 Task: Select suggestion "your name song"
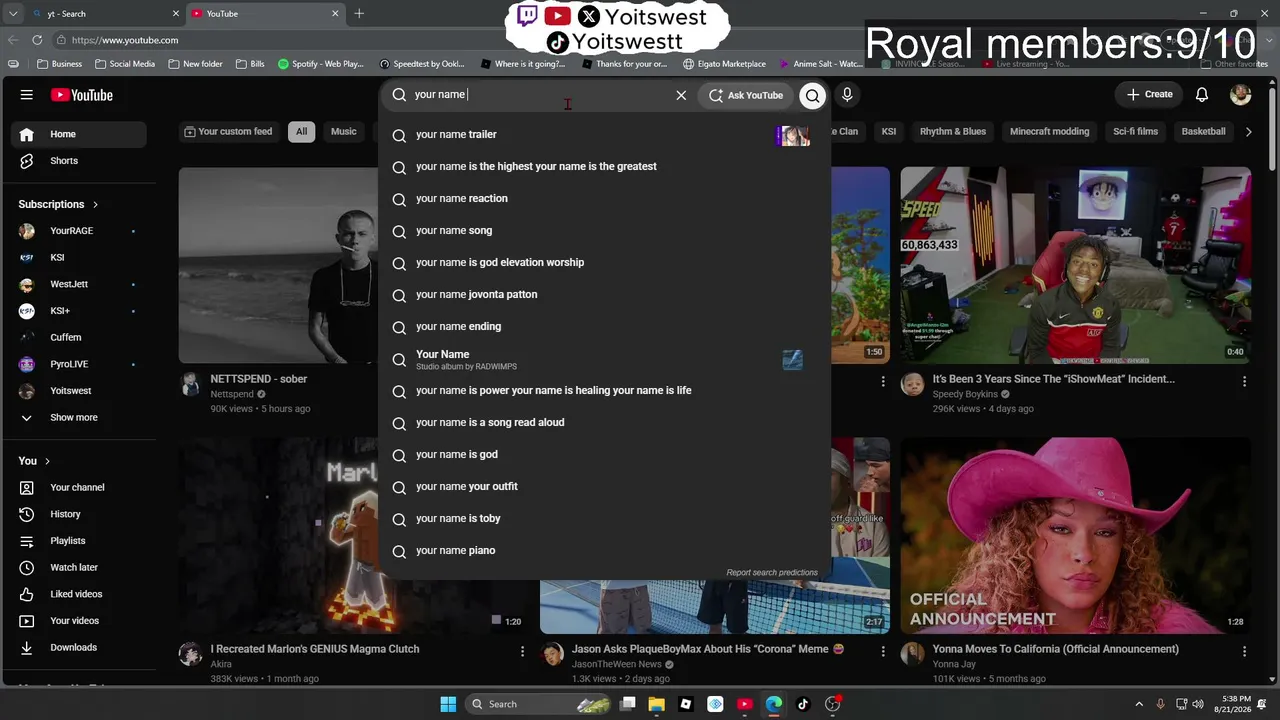coord(604,230)
